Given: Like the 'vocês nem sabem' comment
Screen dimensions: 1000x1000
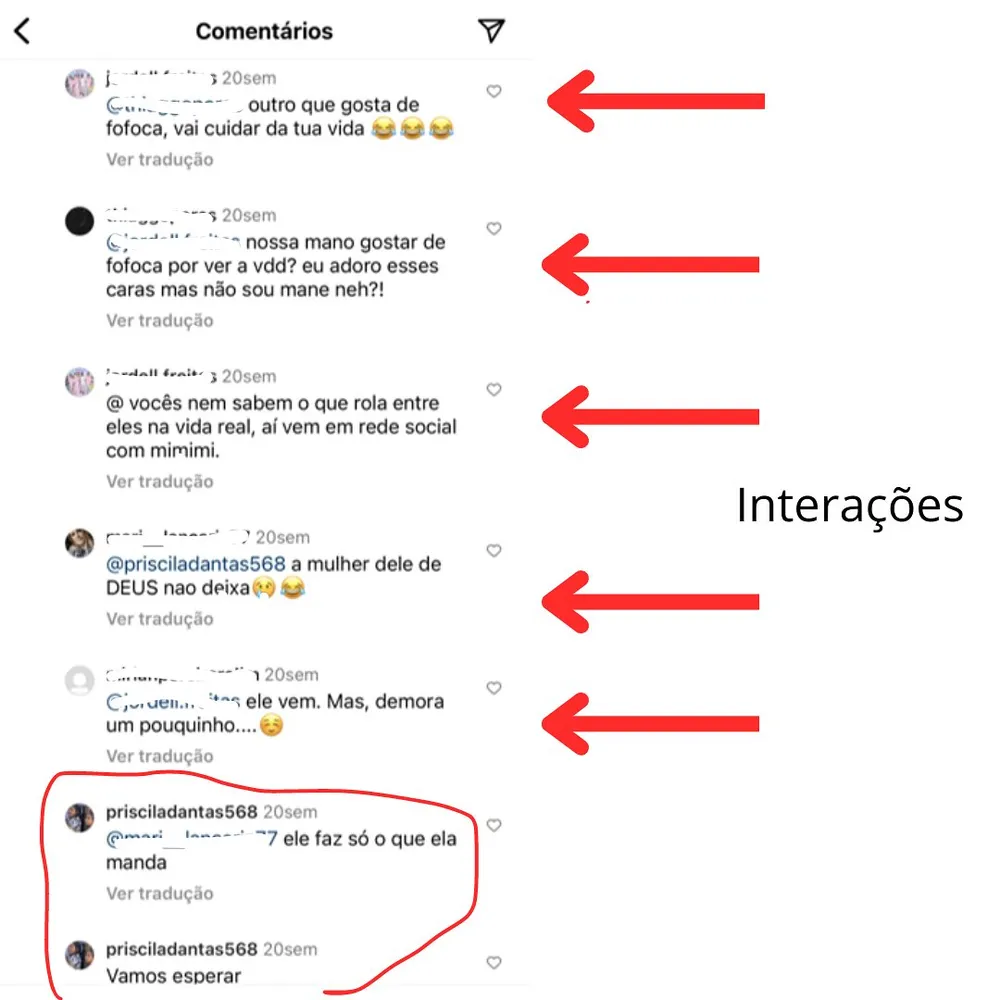Looking at the screenshot, I should pos(494,389).
